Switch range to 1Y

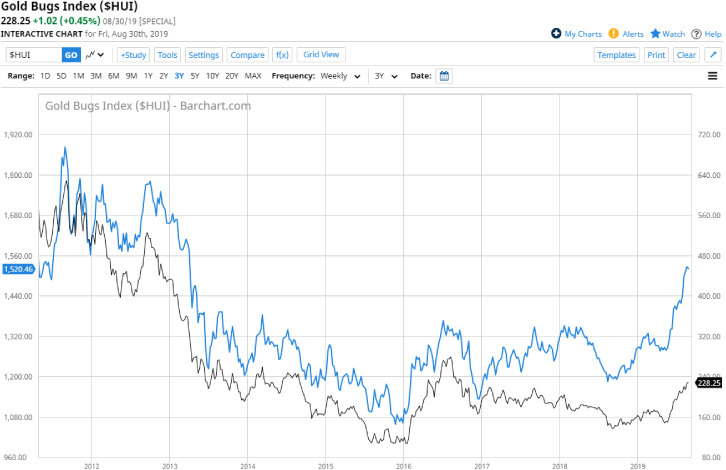point(147,76)
